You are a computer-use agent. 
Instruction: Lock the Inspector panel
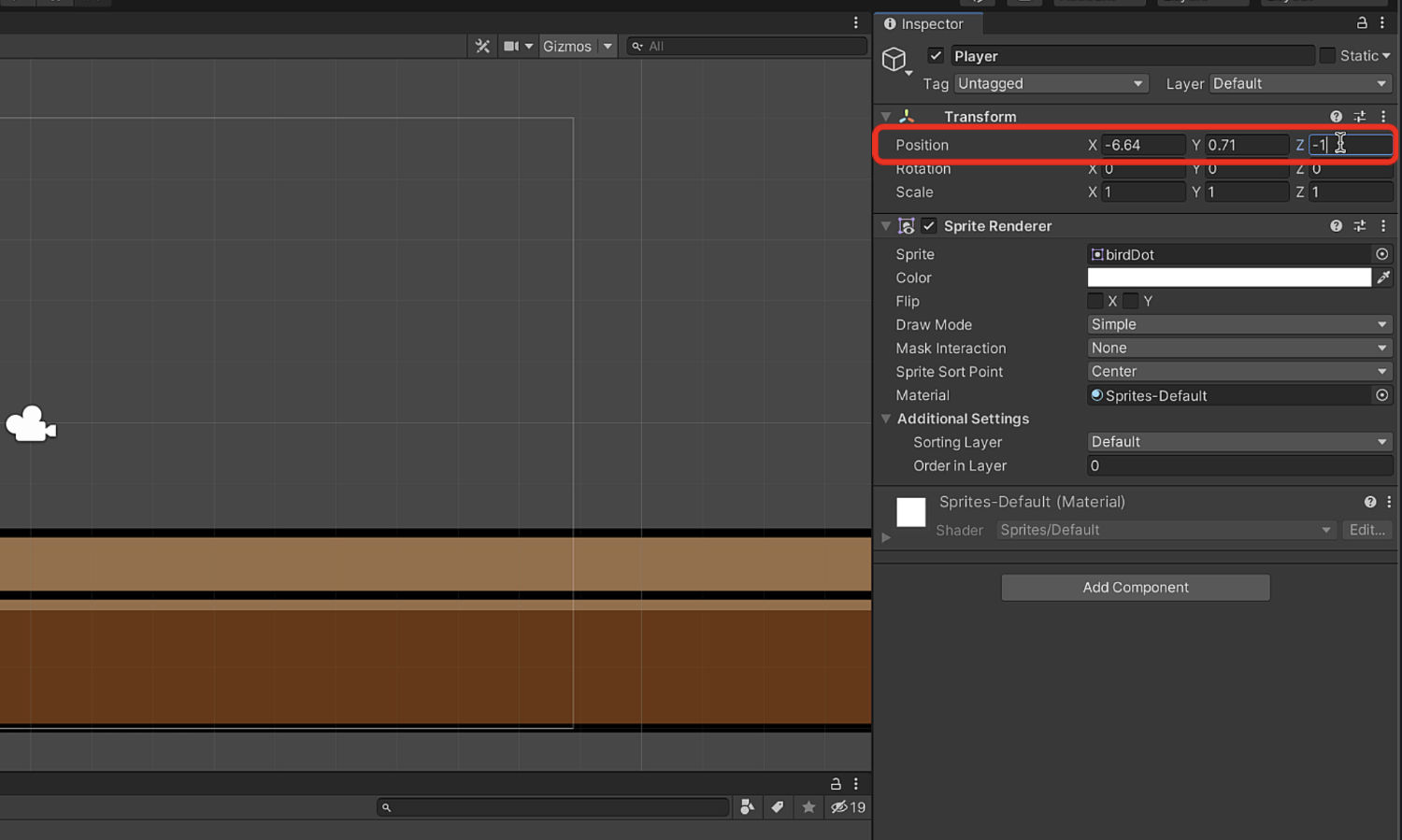pos(1362,23)
